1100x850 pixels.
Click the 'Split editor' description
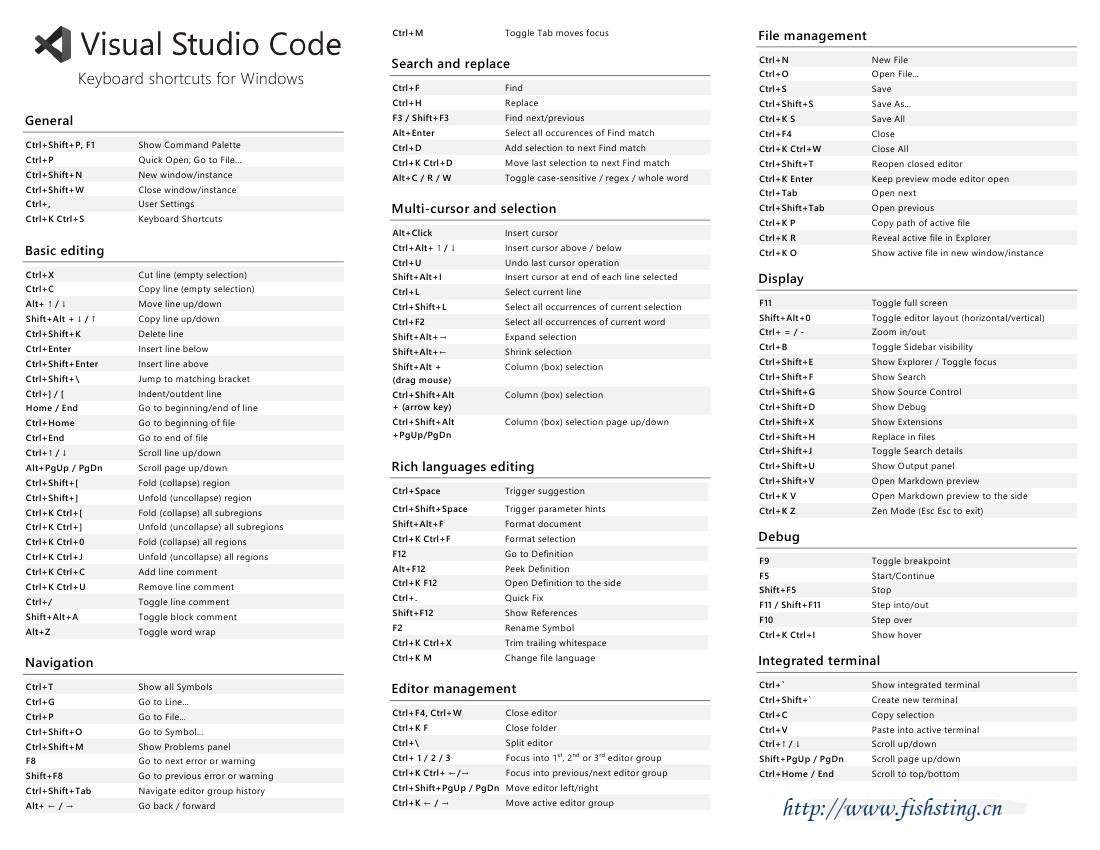tap(529, 743)
